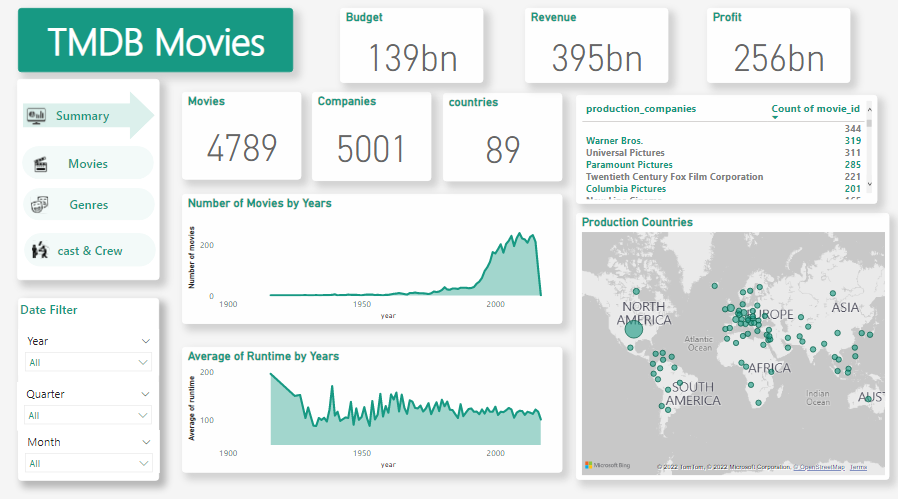The width and height of the screenshot is (898, 499).
Task: Click the Genres theater masks icon
Action: click(x=40, y=205)
